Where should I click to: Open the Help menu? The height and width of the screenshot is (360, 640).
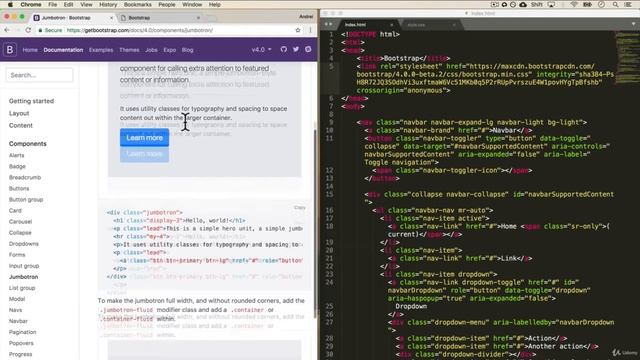pyautogui.click(x=215, y=4)
